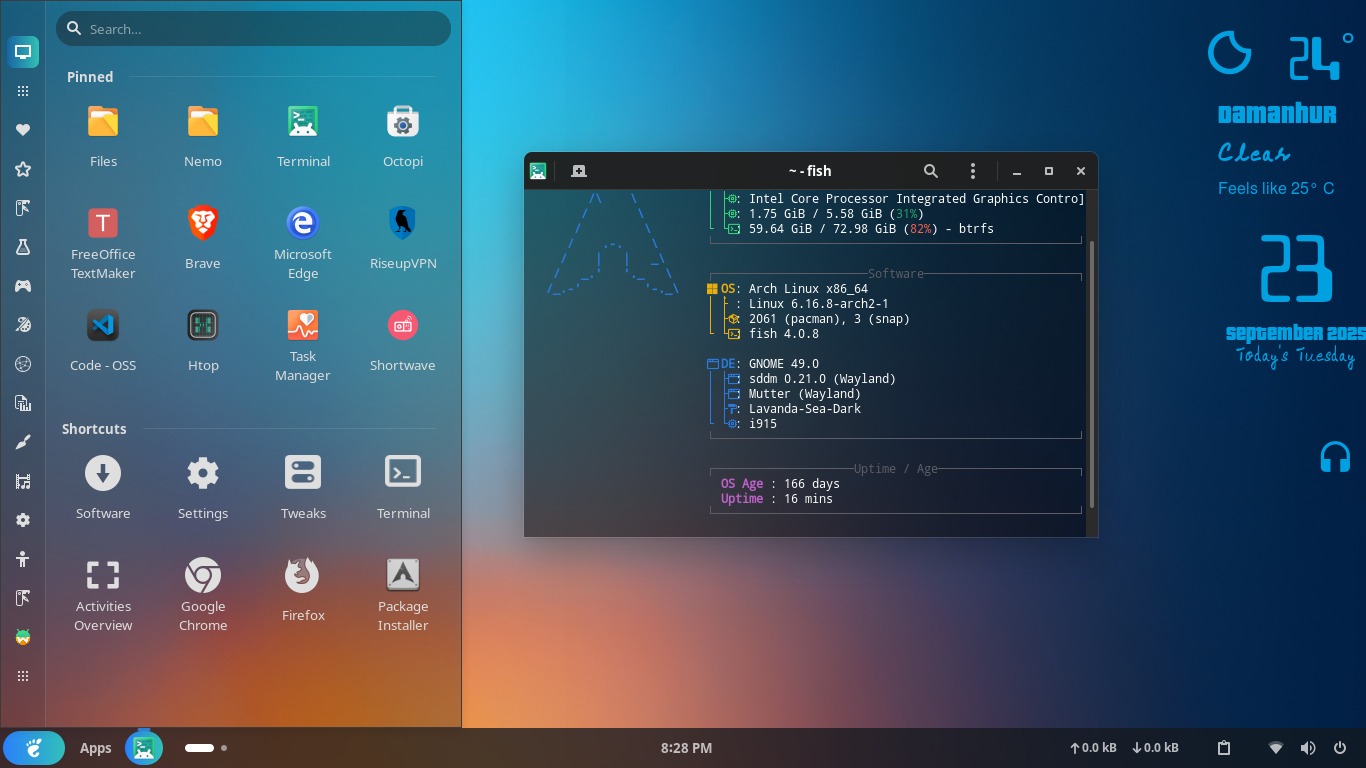Select the star category in menu sidebar

(x=23, y=169)
